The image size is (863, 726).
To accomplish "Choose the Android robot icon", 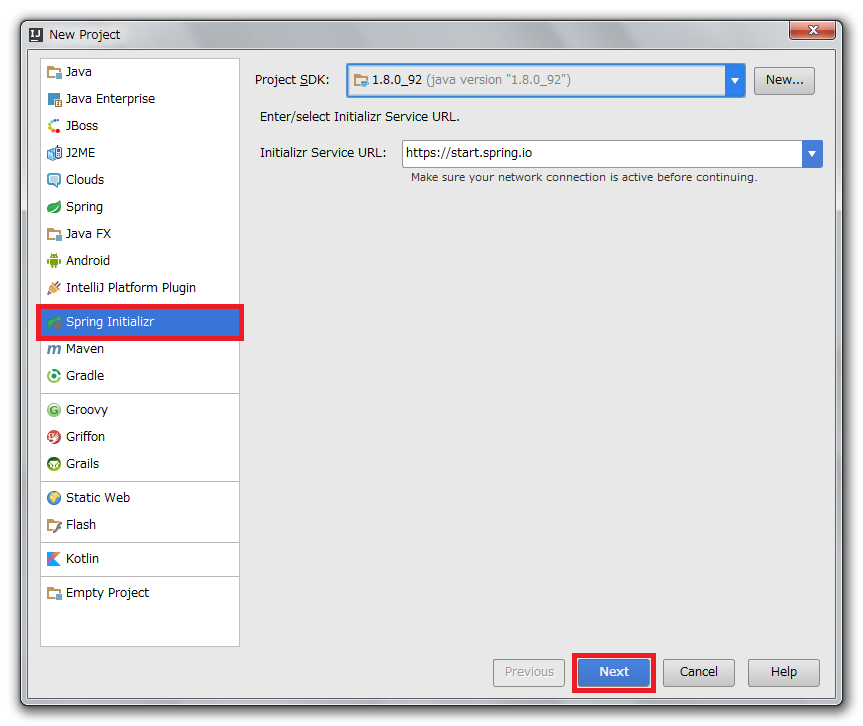I will pos(54,261).
